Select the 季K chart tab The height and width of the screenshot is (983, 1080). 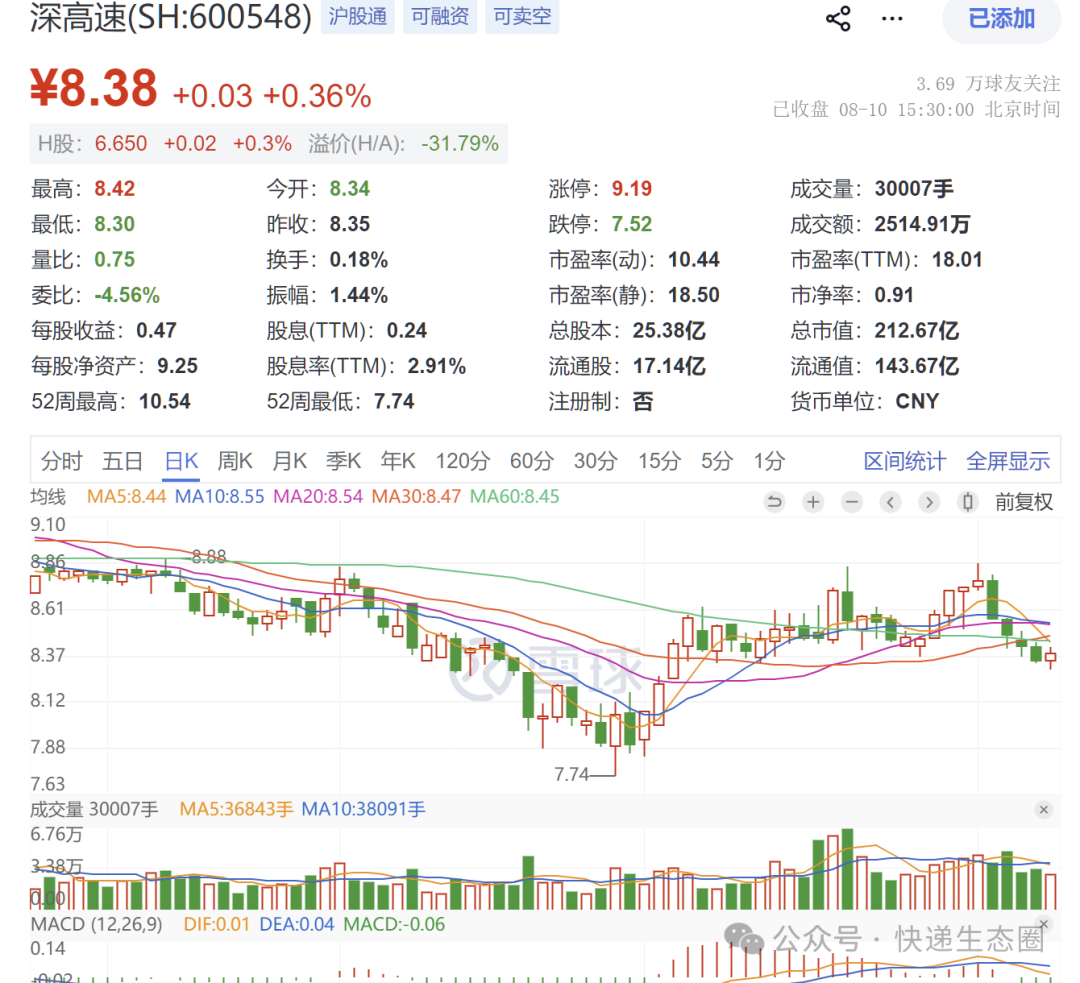(344, 461)
